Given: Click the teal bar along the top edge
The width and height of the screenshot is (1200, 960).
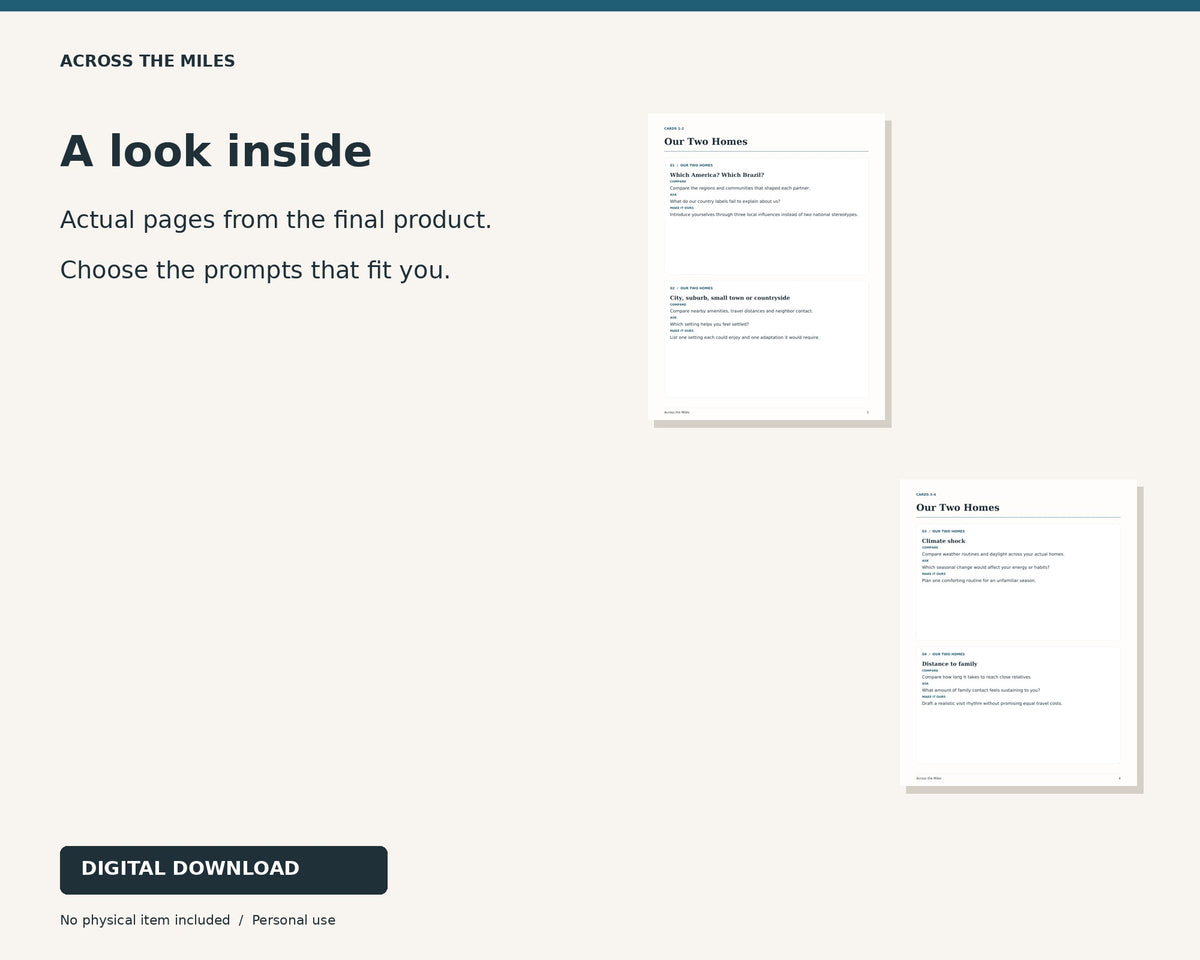Looking at the screenshot, I should [x=600, y=5].
